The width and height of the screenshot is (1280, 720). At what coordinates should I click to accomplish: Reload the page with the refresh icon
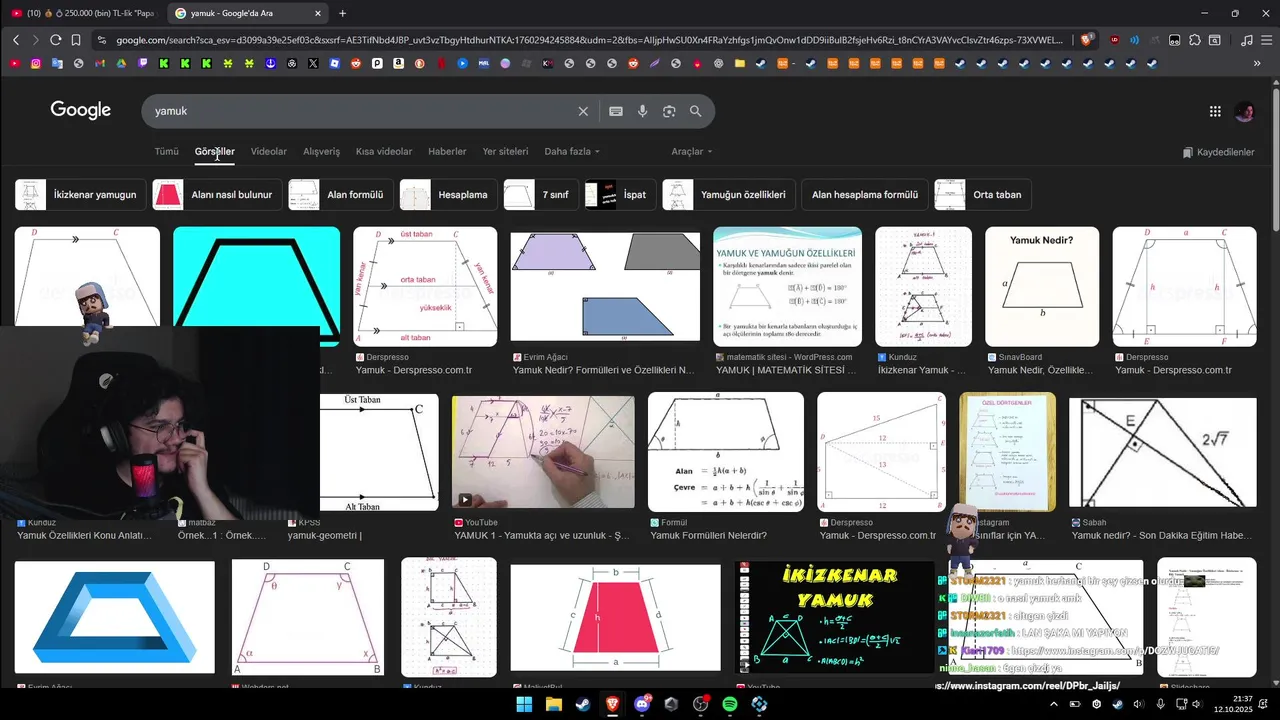[x=56, y=40]
